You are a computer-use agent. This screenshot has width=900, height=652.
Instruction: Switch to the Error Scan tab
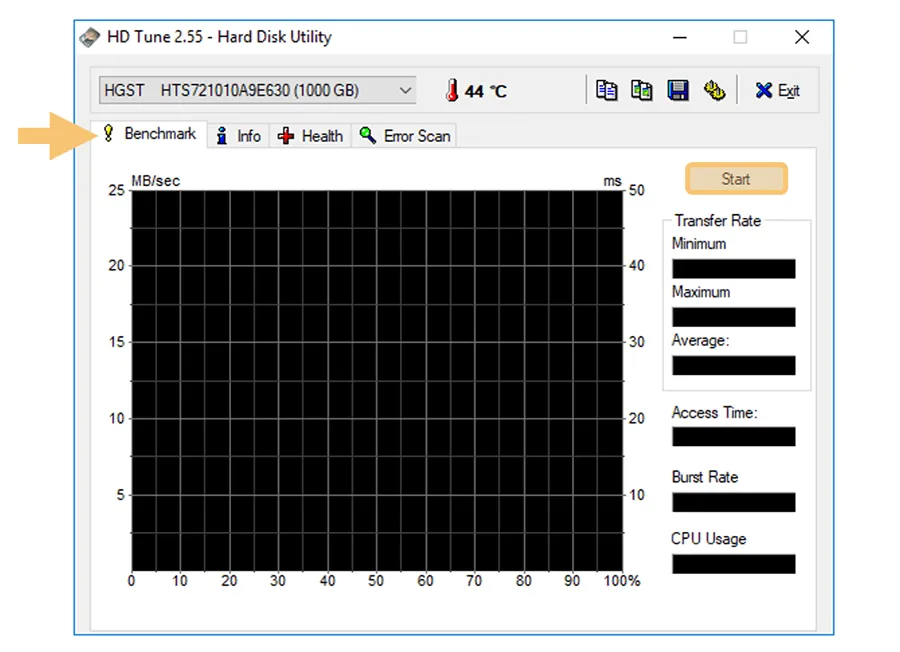(404, 136)
